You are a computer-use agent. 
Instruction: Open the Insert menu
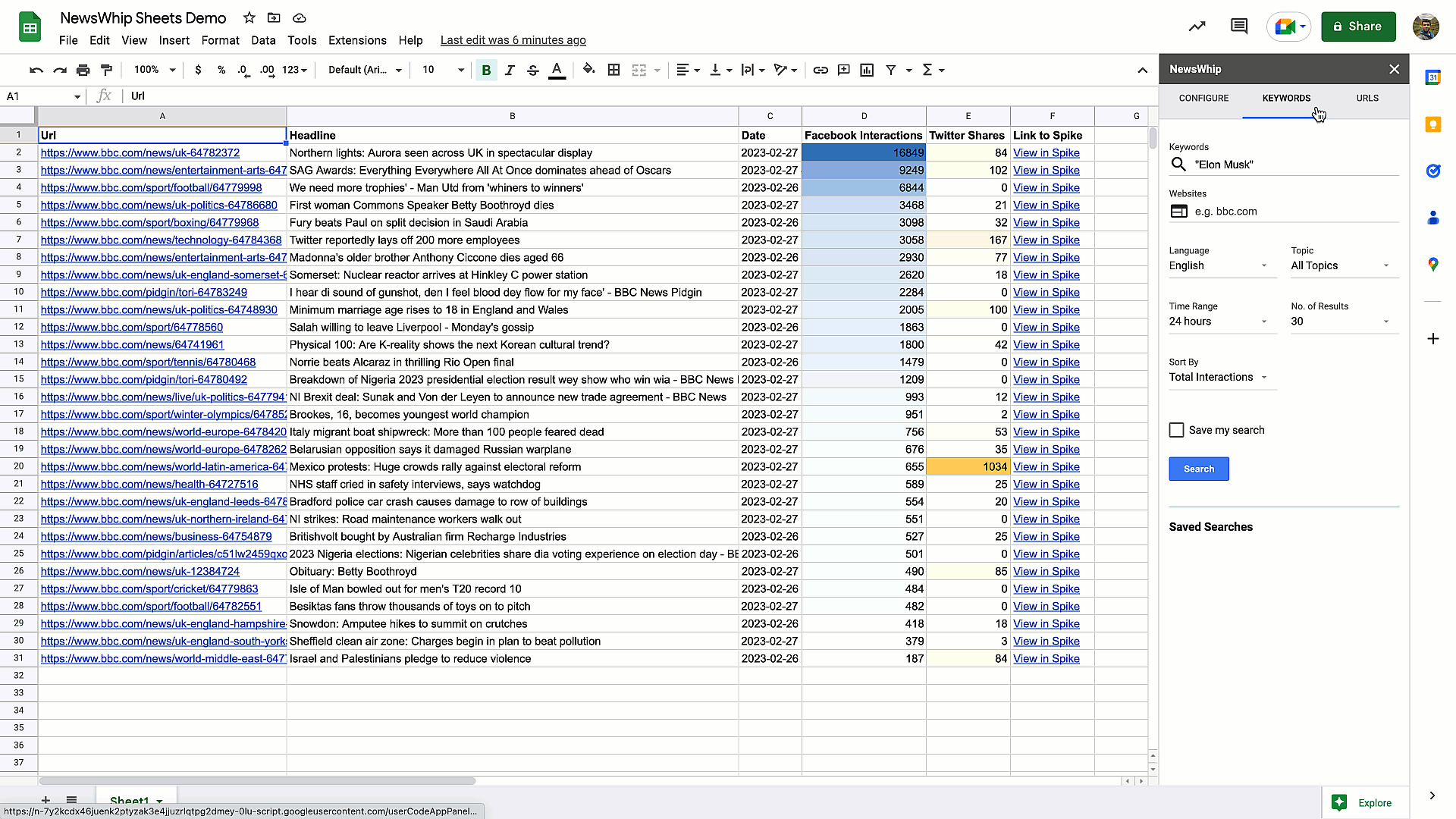coord(174,40)
